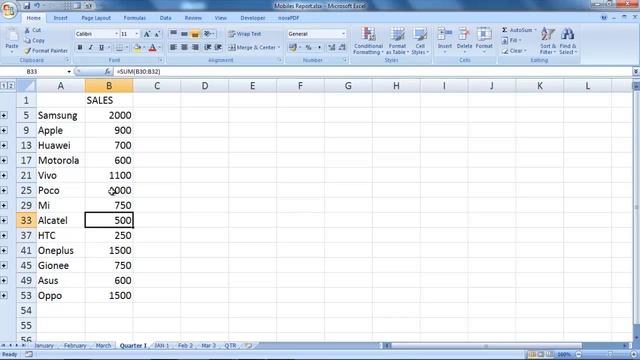The image size is (640, 360).
Task: Open Format as Table gallery
Action: click(397, 41)
